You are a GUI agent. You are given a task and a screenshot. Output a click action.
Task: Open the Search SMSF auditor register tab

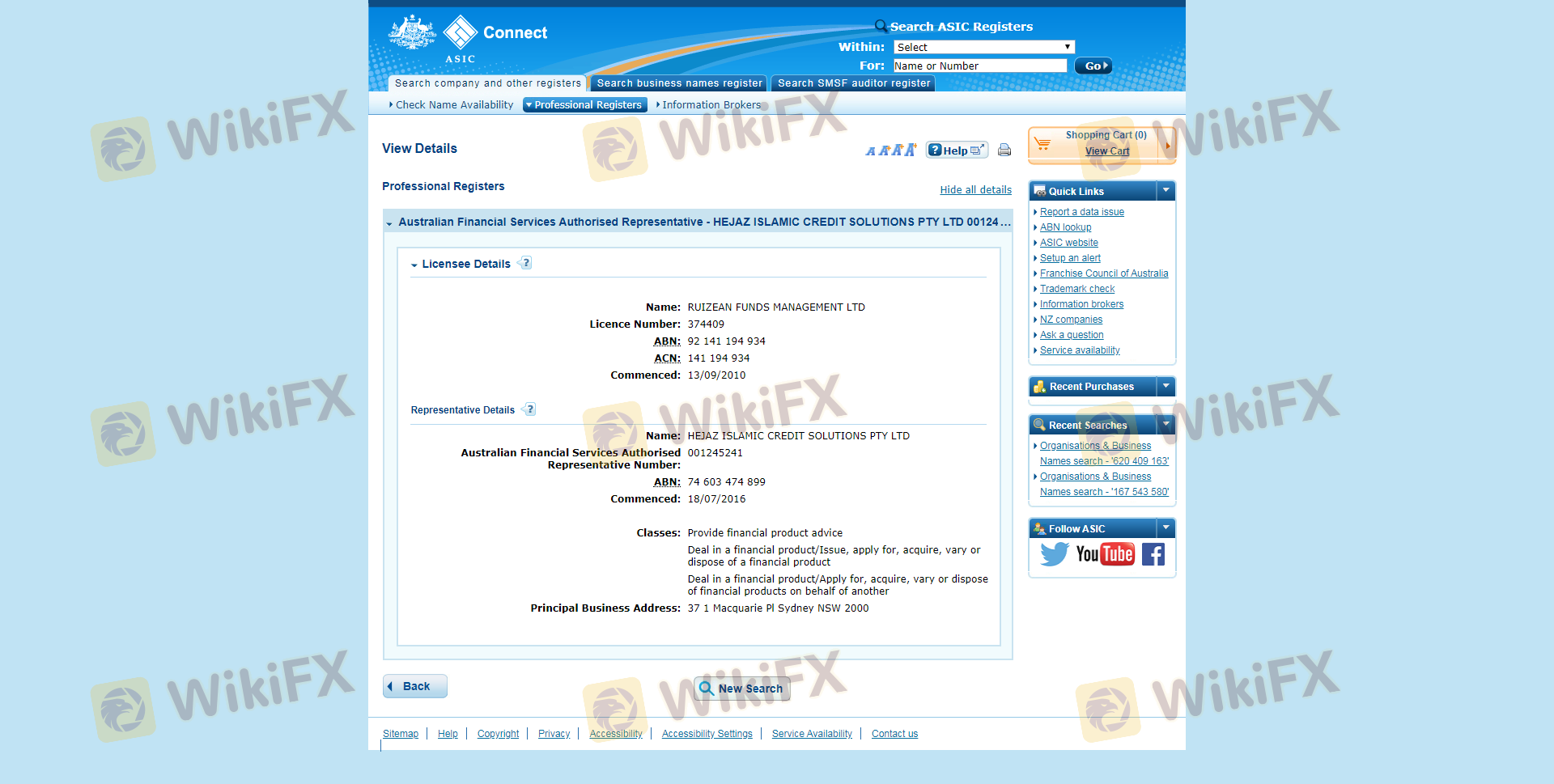[x=853, y=83]
